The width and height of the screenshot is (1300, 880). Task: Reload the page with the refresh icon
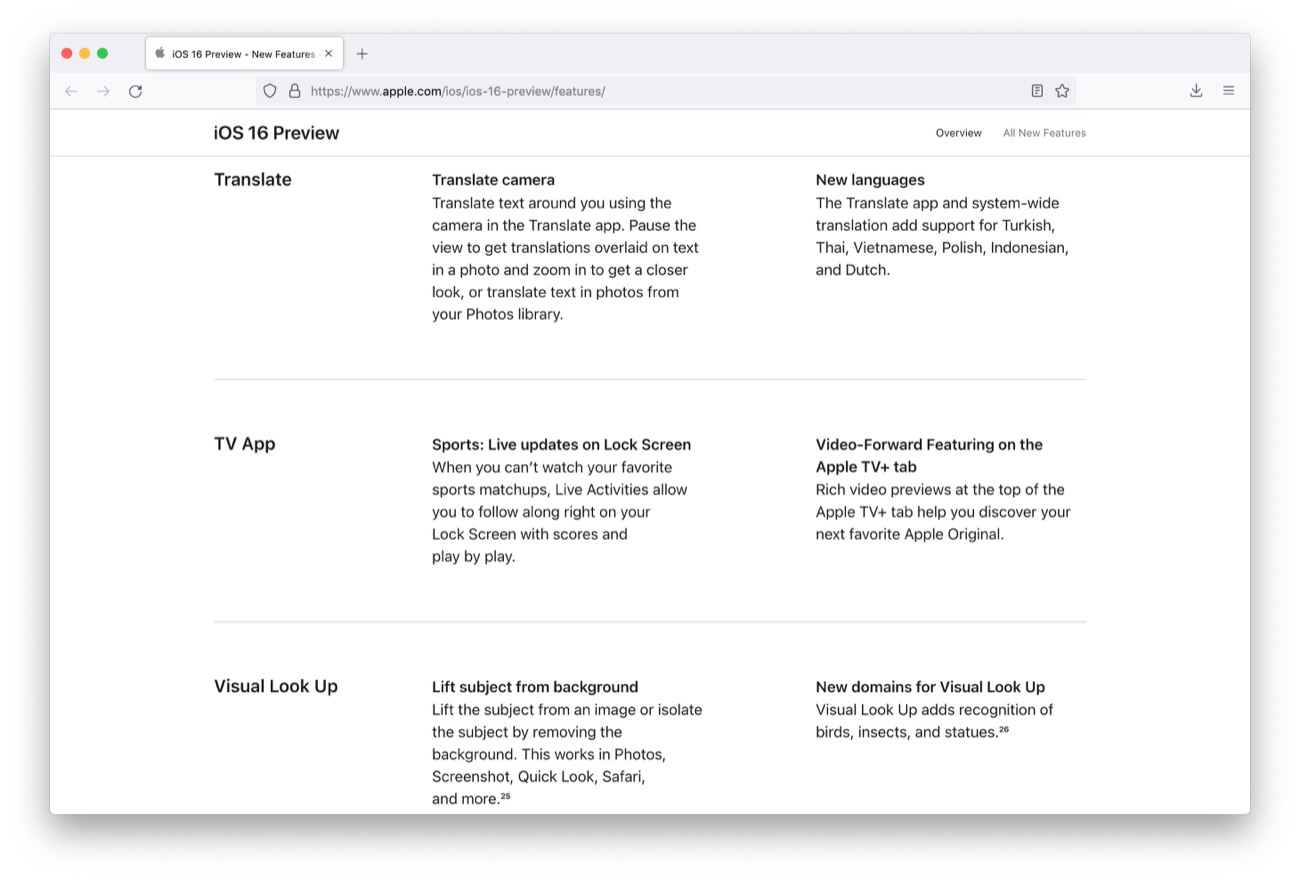[136, 91]
